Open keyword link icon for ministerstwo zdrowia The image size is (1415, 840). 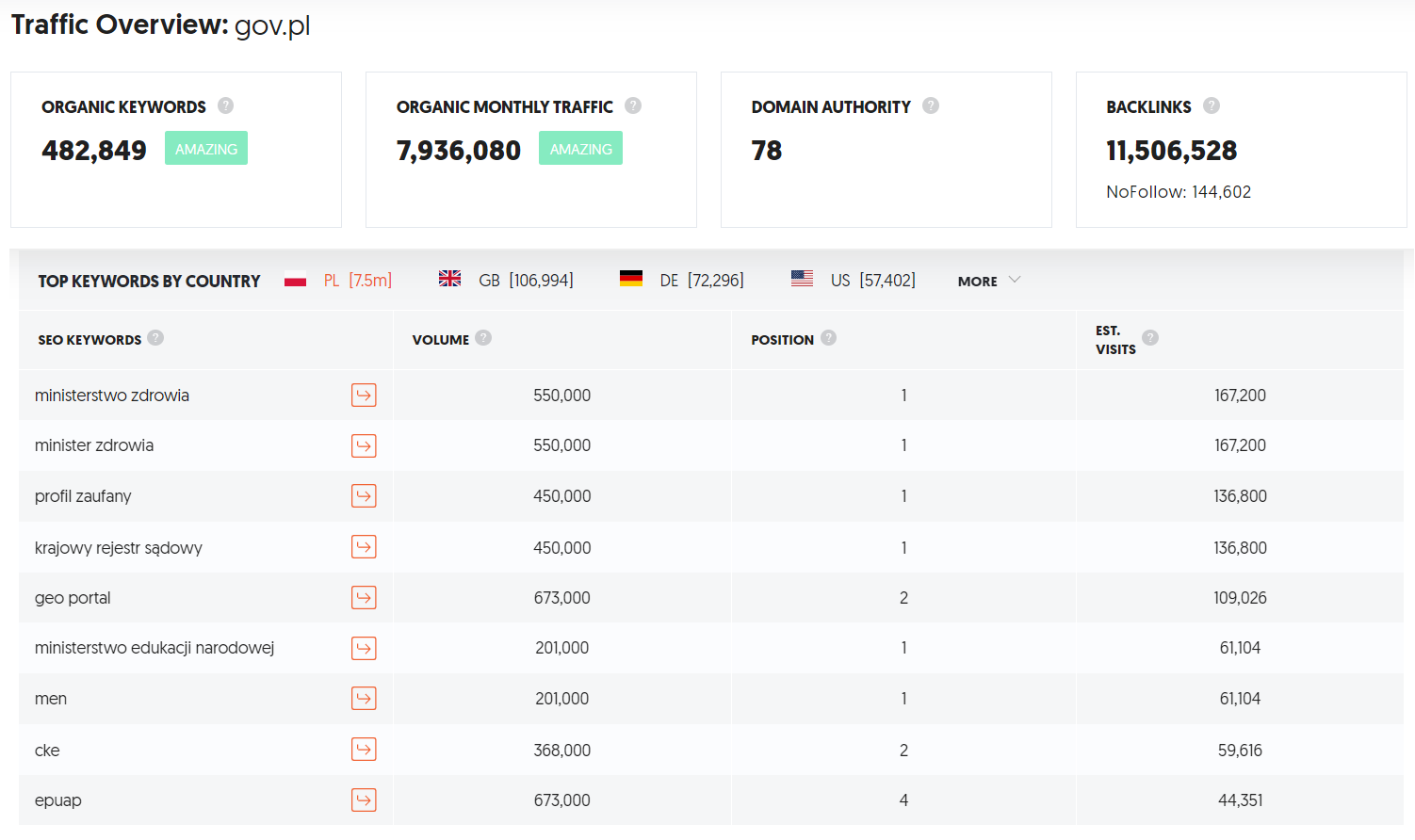tap(364, 396)
